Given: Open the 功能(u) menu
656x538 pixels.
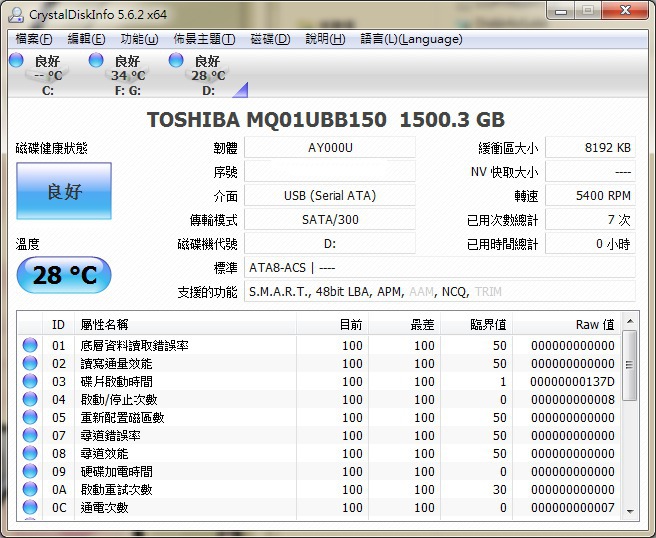Looking at the screenshot, I should point(139,39).
